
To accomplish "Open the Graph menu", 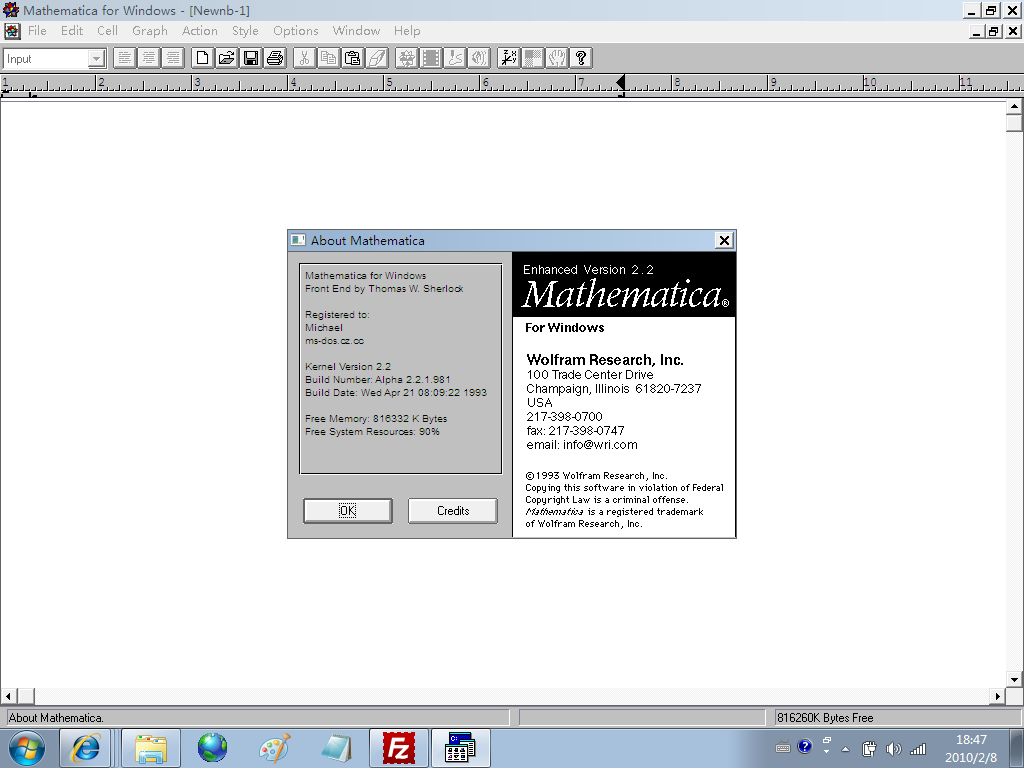I will [150, 31].
